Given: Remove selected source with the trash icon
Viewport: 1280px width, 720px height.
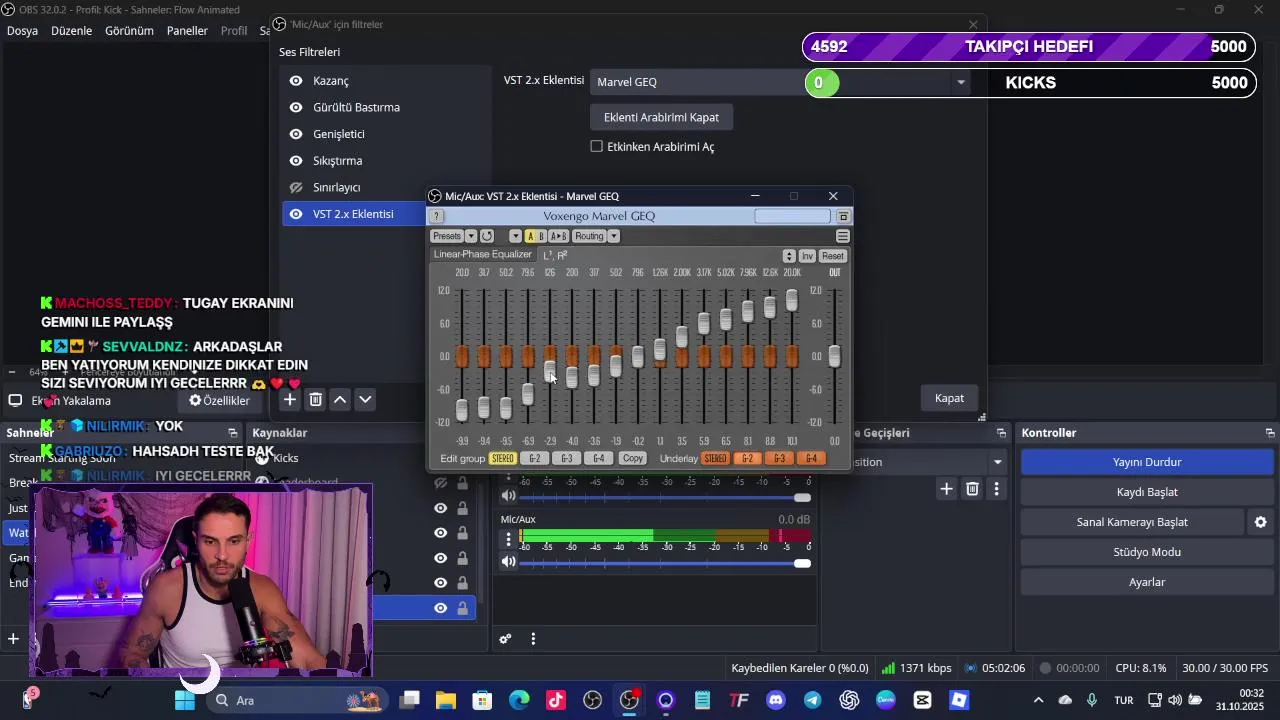Looking at the screenshot, I should click(x=315, y=399).
